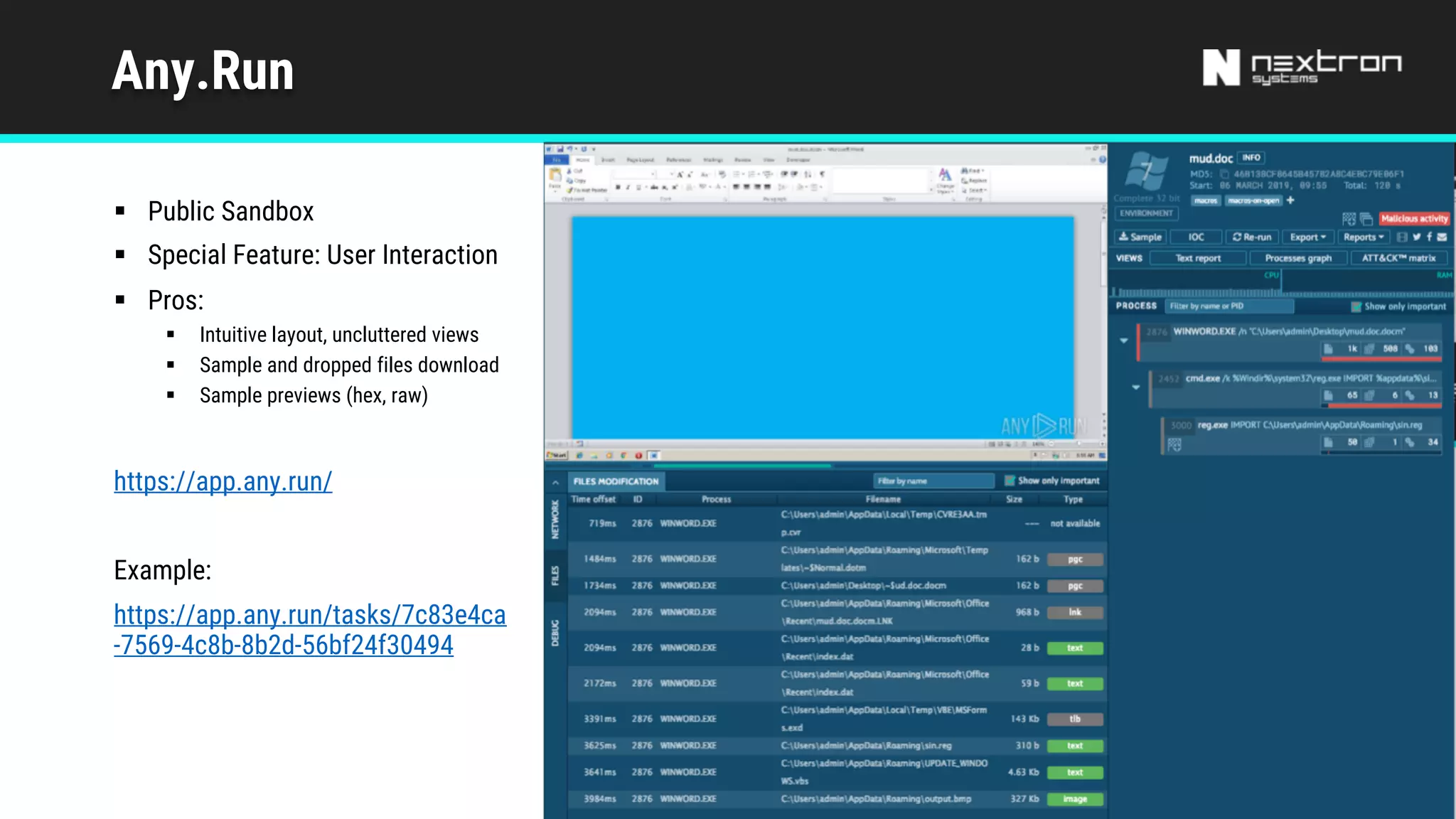Image resolution: width=1456 pixels, height=819 pixels.
Task: Click the text badge on sin.reg row
Action: 1075,746
